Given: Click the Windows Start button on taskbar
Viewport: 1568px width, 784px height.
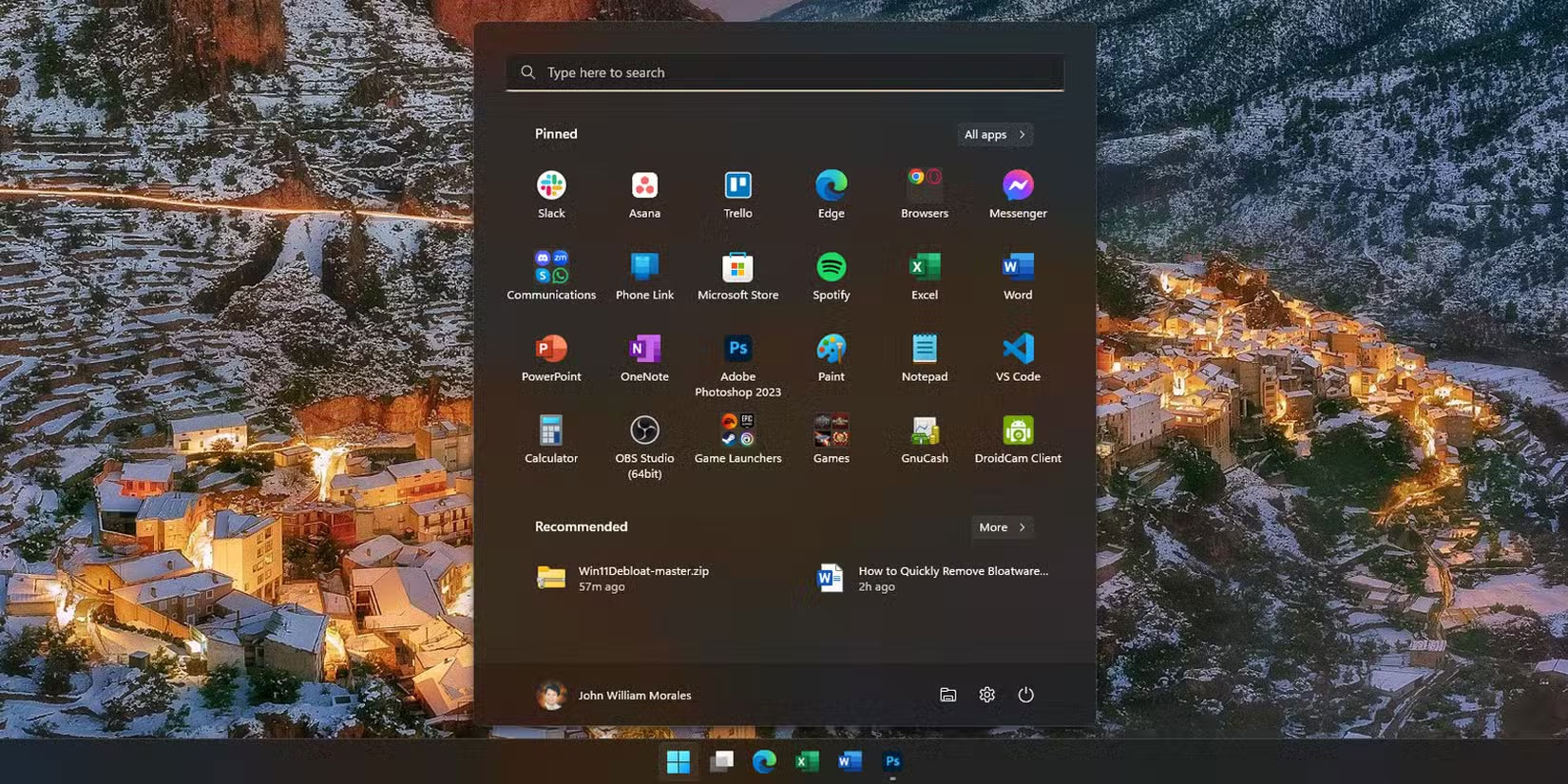Looking at the screenshot, I should pos(679,761).
